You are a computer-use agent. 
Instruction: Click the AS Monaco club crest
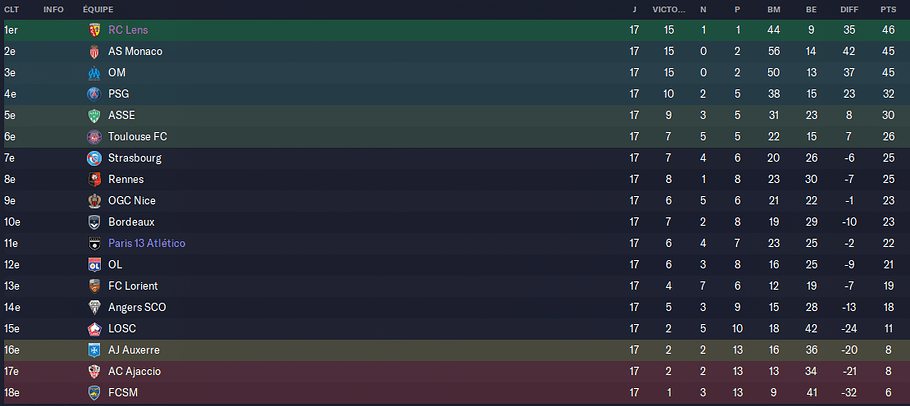point(94,52)
